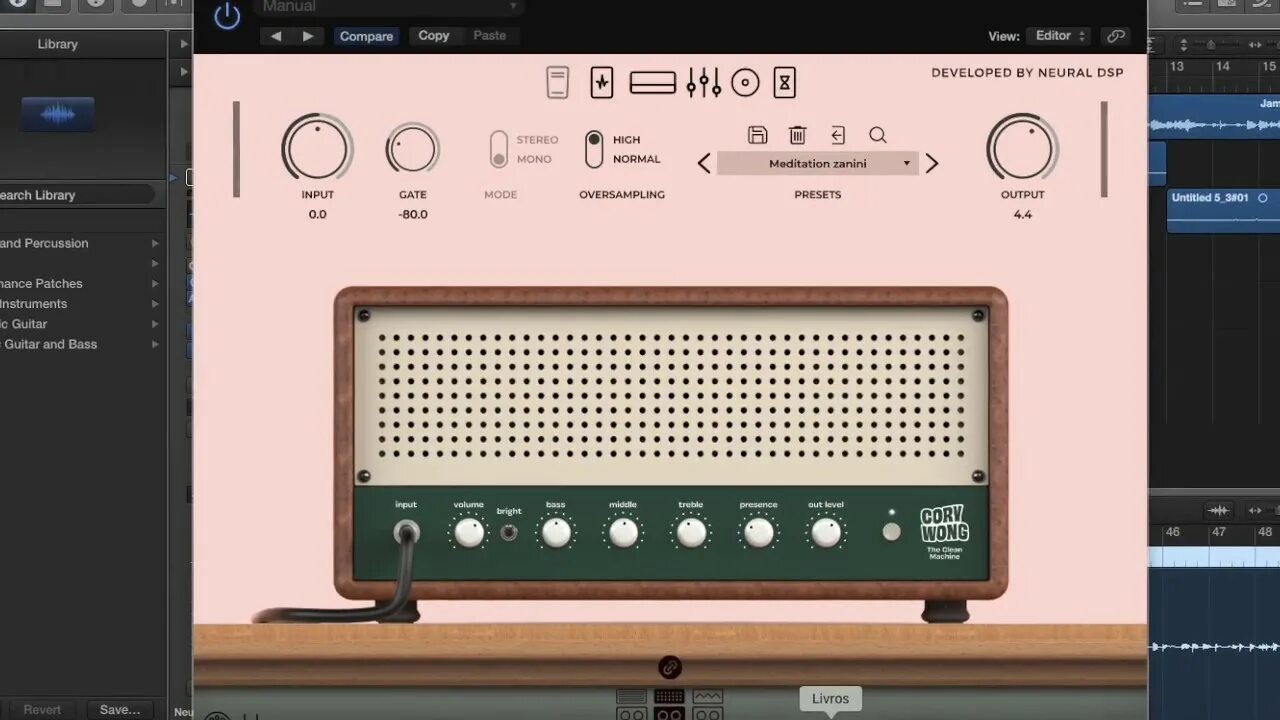Toggle the oversampling HIGH/NORMAL switch
The image size is (1280, 720).
(x=594, y=149)
